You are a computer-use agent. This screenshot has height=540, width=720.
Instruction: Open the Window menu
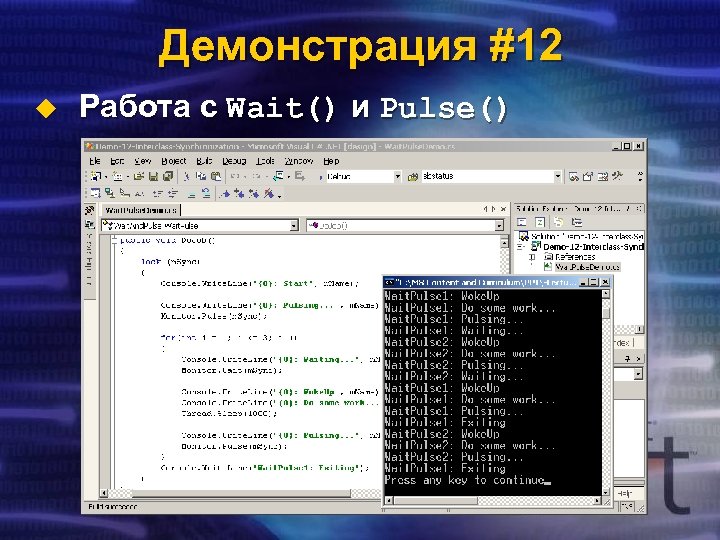(x=298, y=161)
